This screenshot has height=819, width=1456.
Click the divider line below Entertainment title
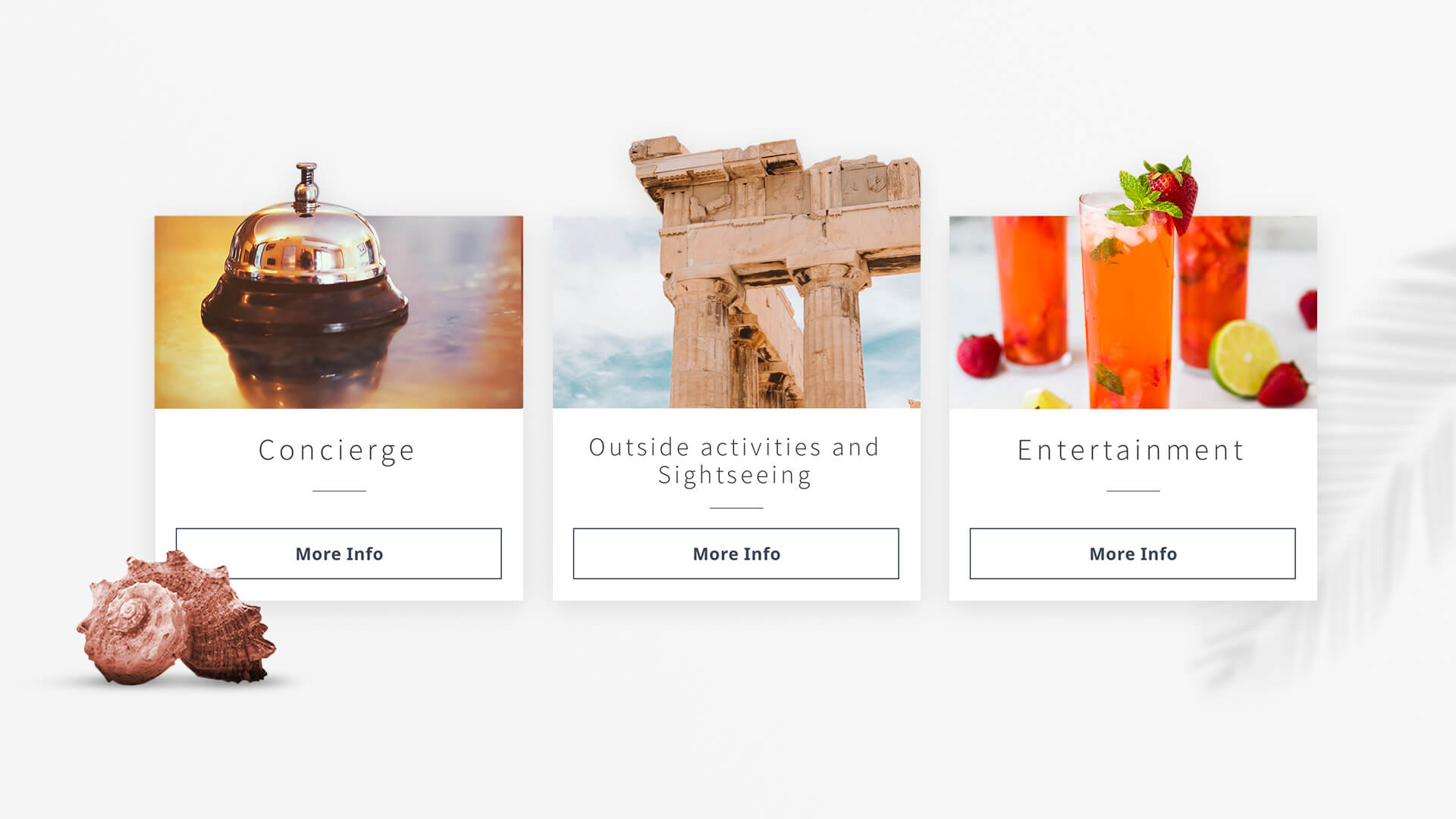(1133, 491)
